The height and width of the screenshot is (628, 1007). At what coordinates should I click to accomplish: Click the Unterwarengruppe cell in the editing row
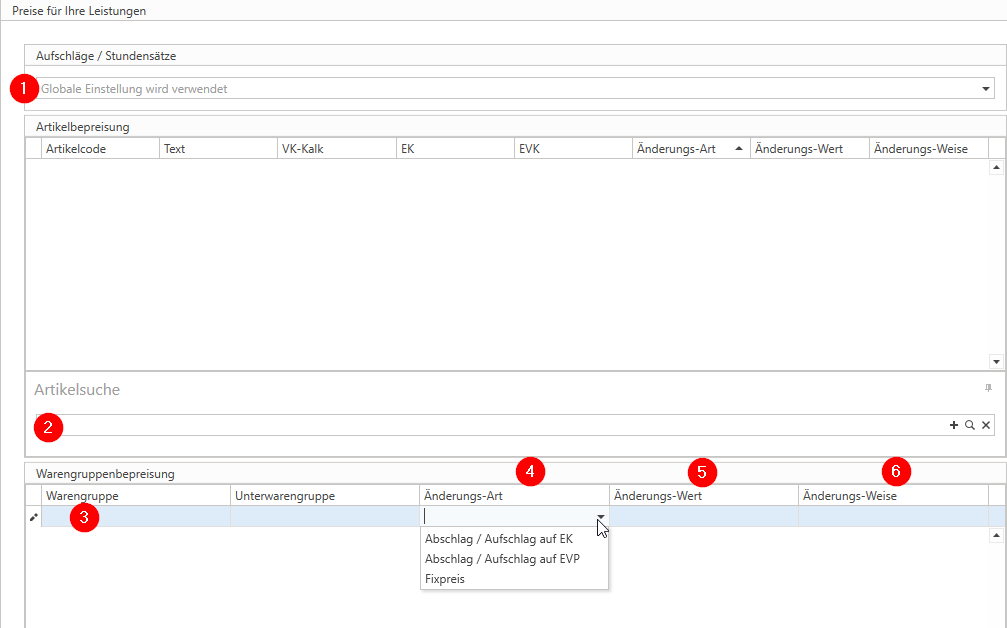(x=324, y=516)
